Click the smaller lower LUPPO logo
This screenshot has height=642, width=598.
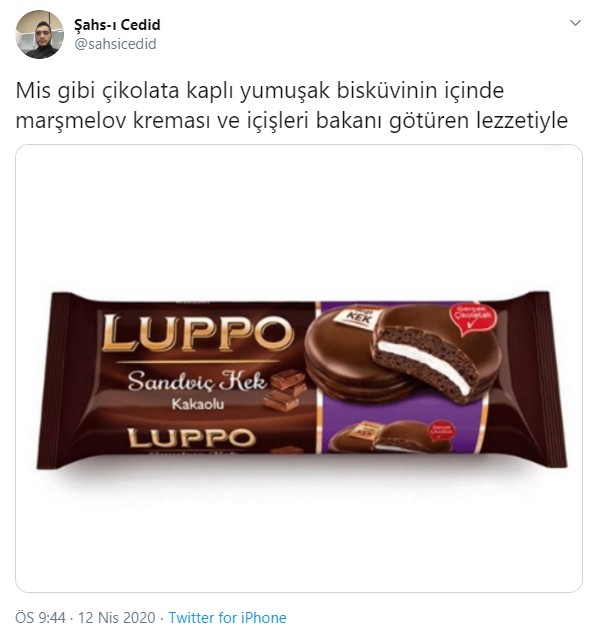click(191, 438)
